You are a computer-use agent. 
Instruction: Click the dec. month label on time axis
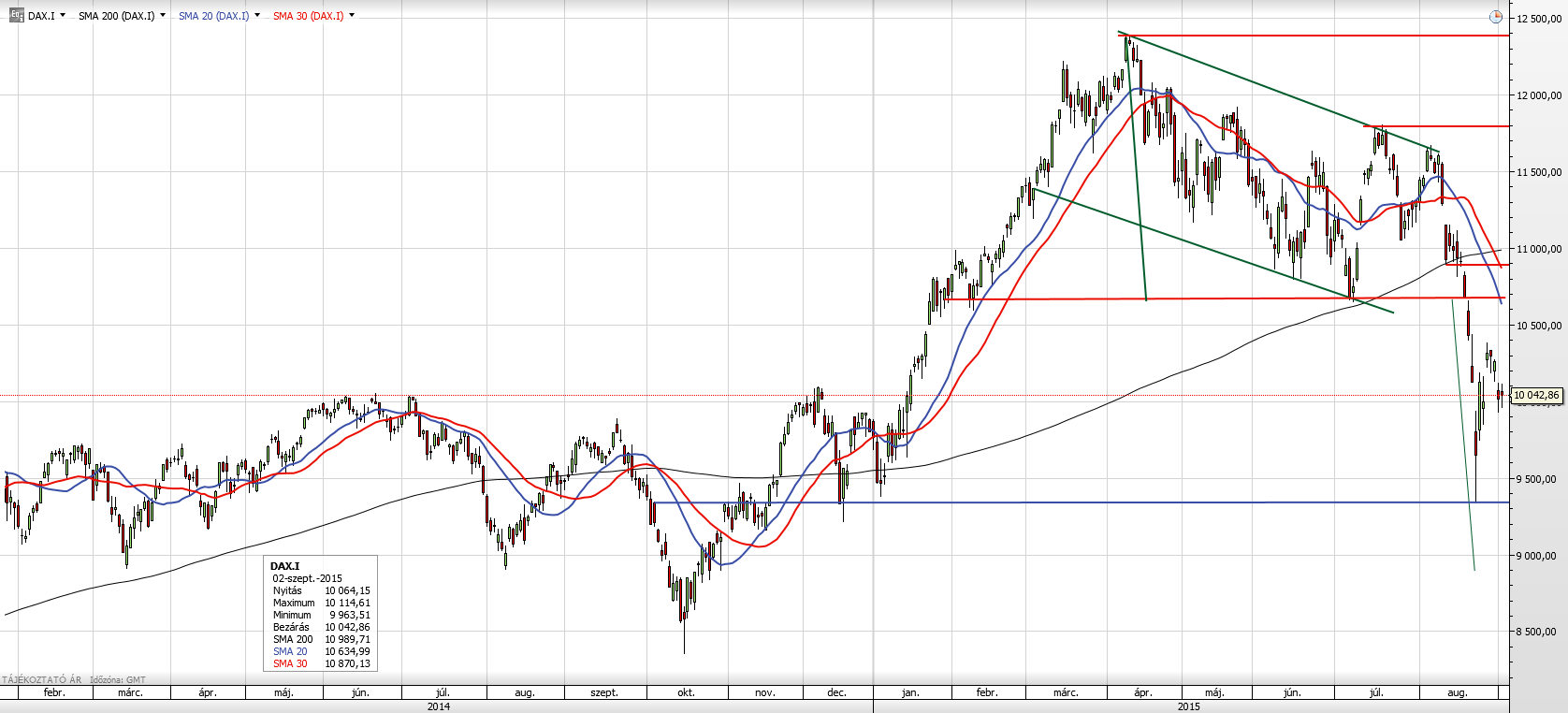coord(836,692)
